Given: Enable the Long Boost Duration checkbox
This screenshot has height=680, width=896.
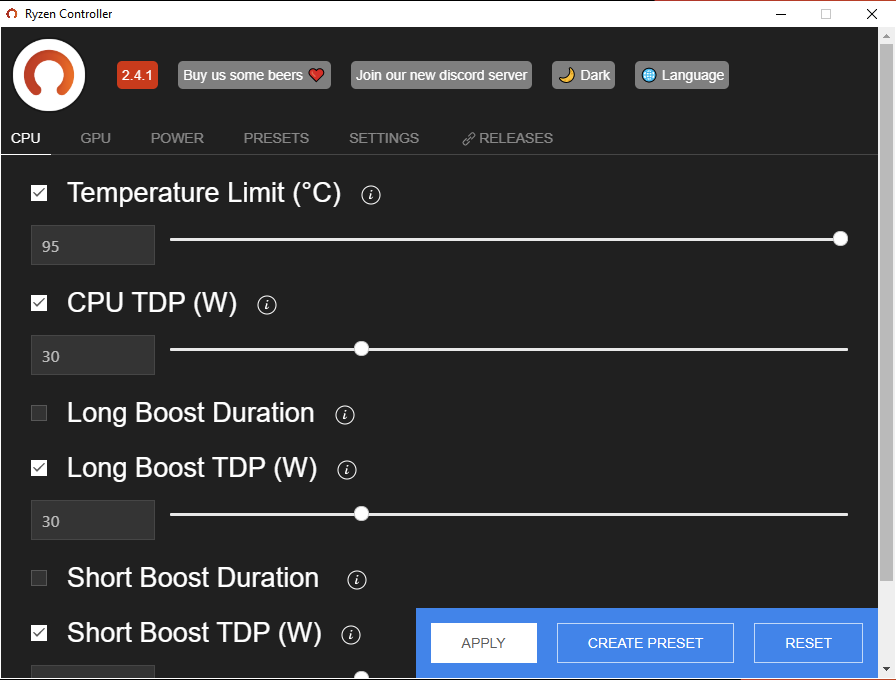Looking at the screenshot, I should [39, 413].
